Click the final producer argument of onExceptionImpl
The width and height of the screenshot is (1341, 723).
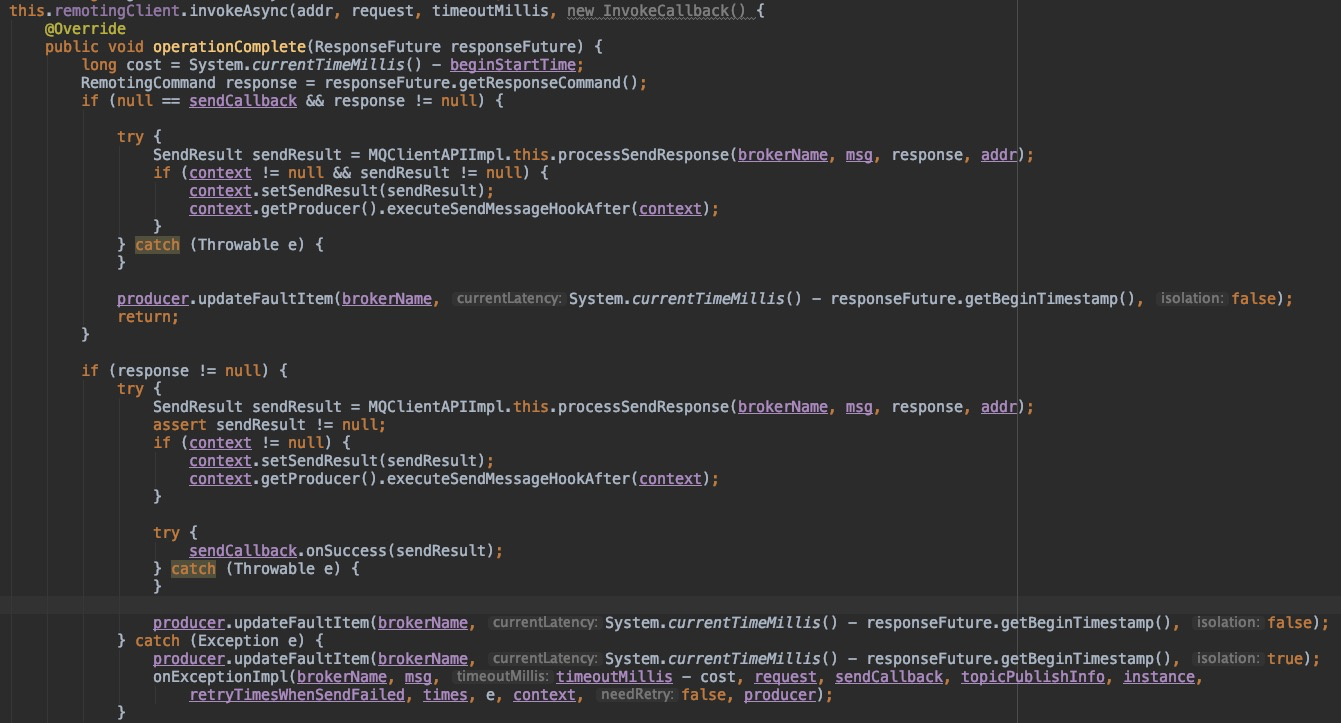click(x=779, y=695)
